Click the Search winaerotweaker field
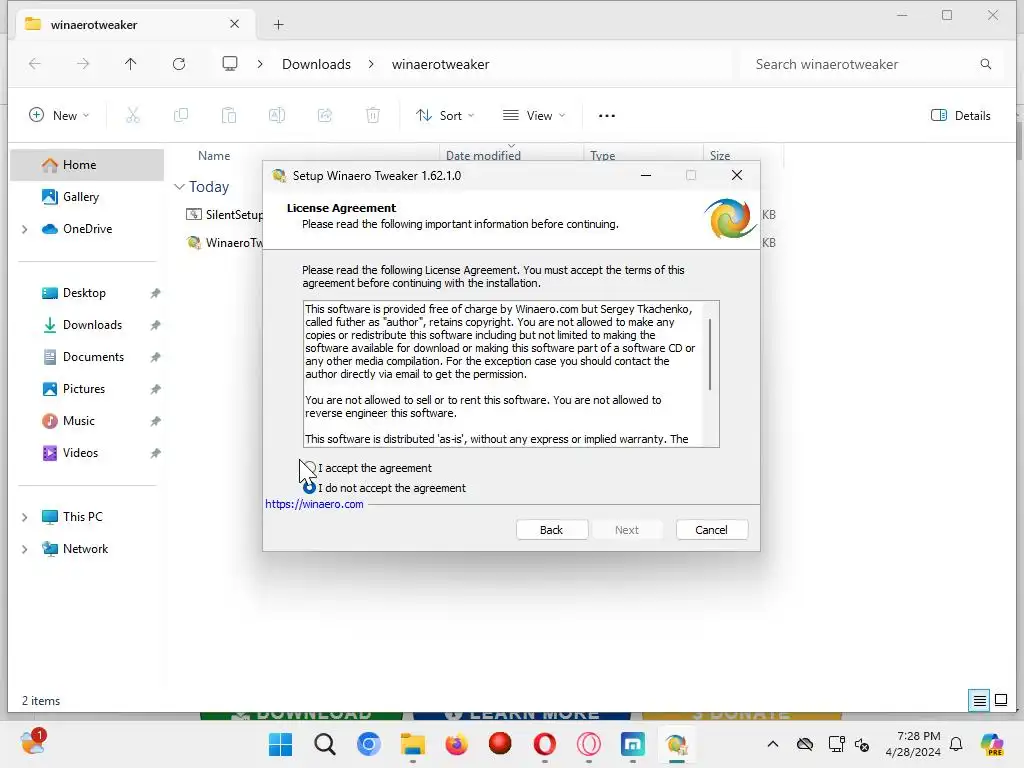The width and height of the screenshot is (1024, 768). (x=872, y=64)
